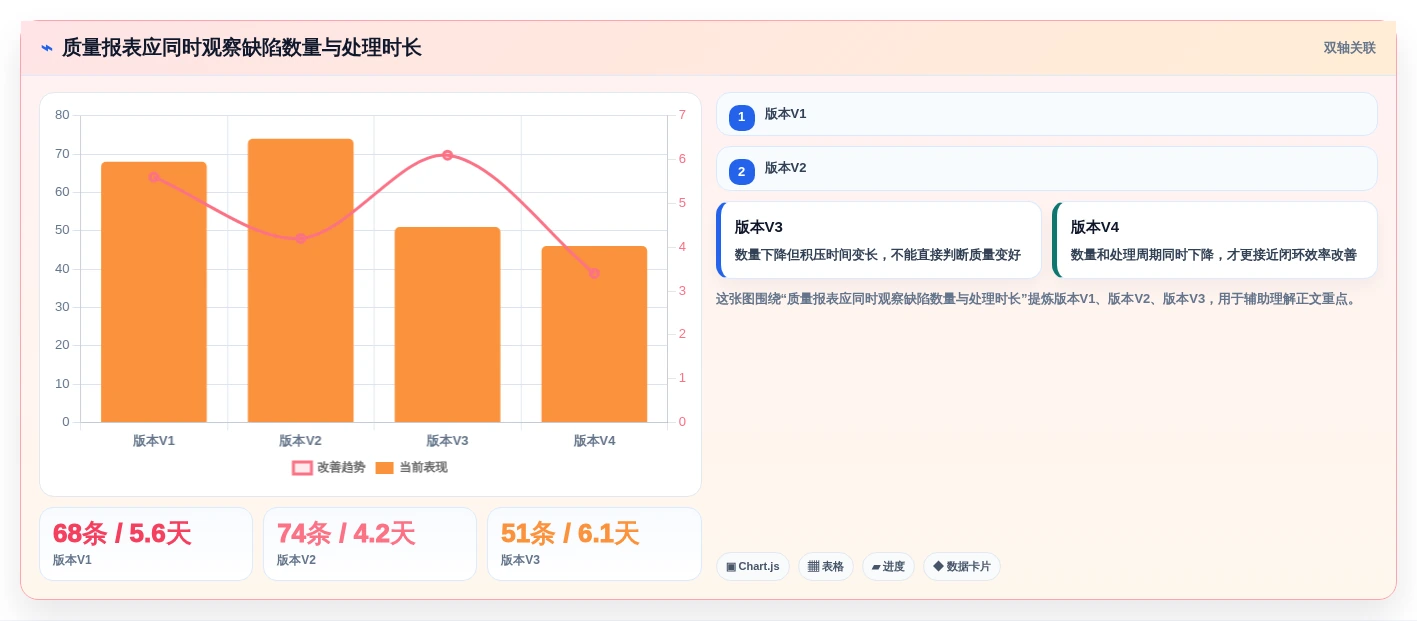
Task: Toggle the 改善趋势 legend swatch
Action: click(x=302, y=468)
